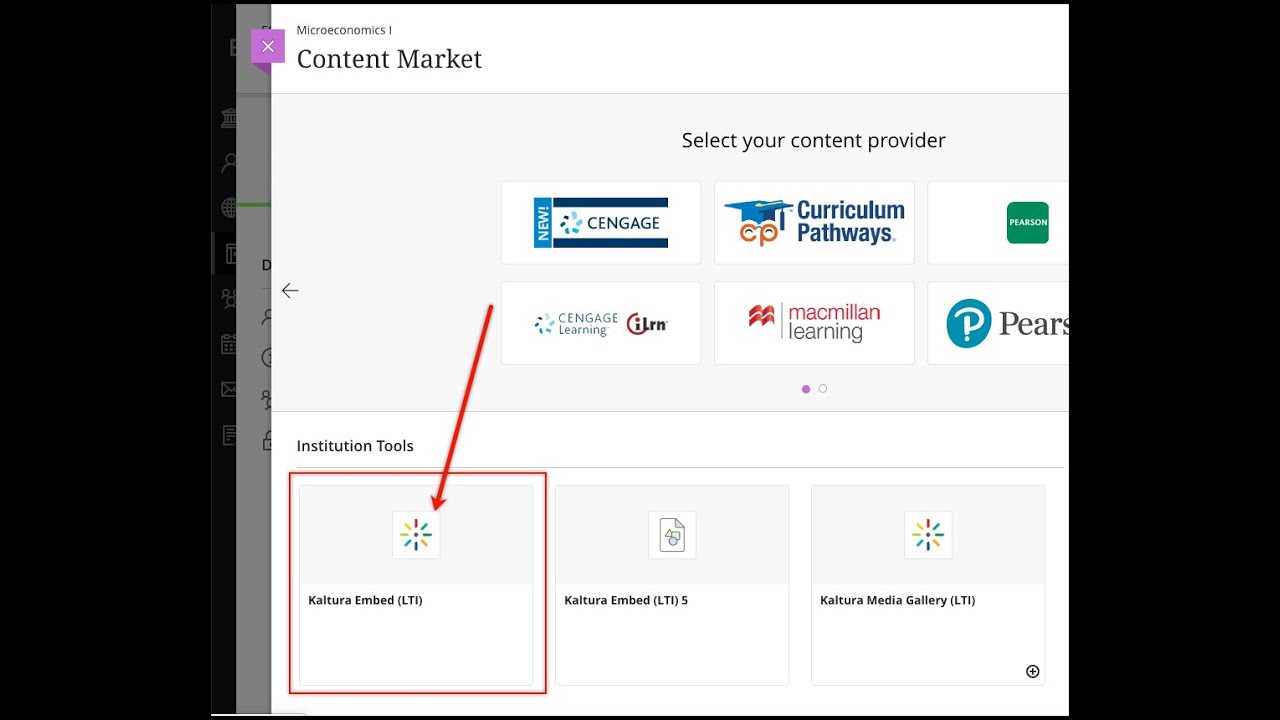Screen dimensions: 1280x720
Task: Select the first carousel page dot
Action: coord(806,389)
